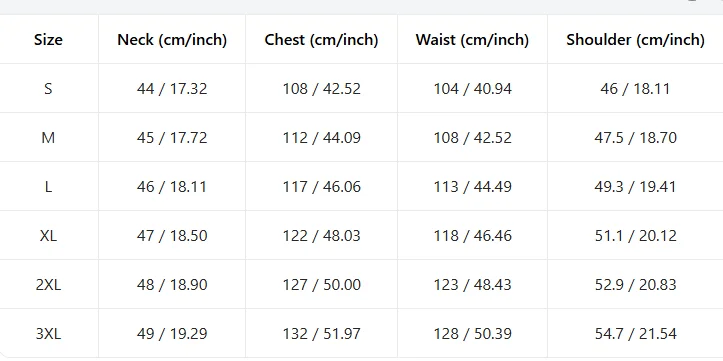Click the Chest (cm/inch) column header
Image resolution: width=723 pixels, height=361 pixels.
pos(321,40)
